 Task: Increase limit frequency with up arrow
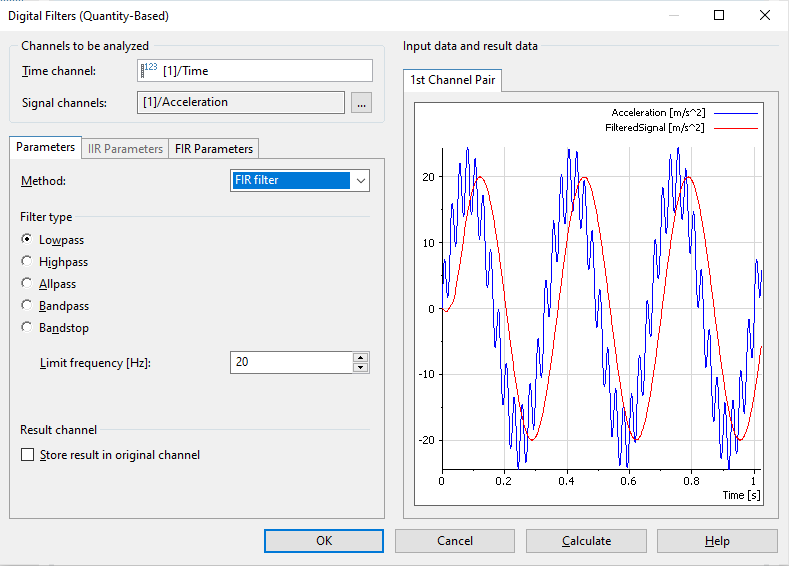360,356
